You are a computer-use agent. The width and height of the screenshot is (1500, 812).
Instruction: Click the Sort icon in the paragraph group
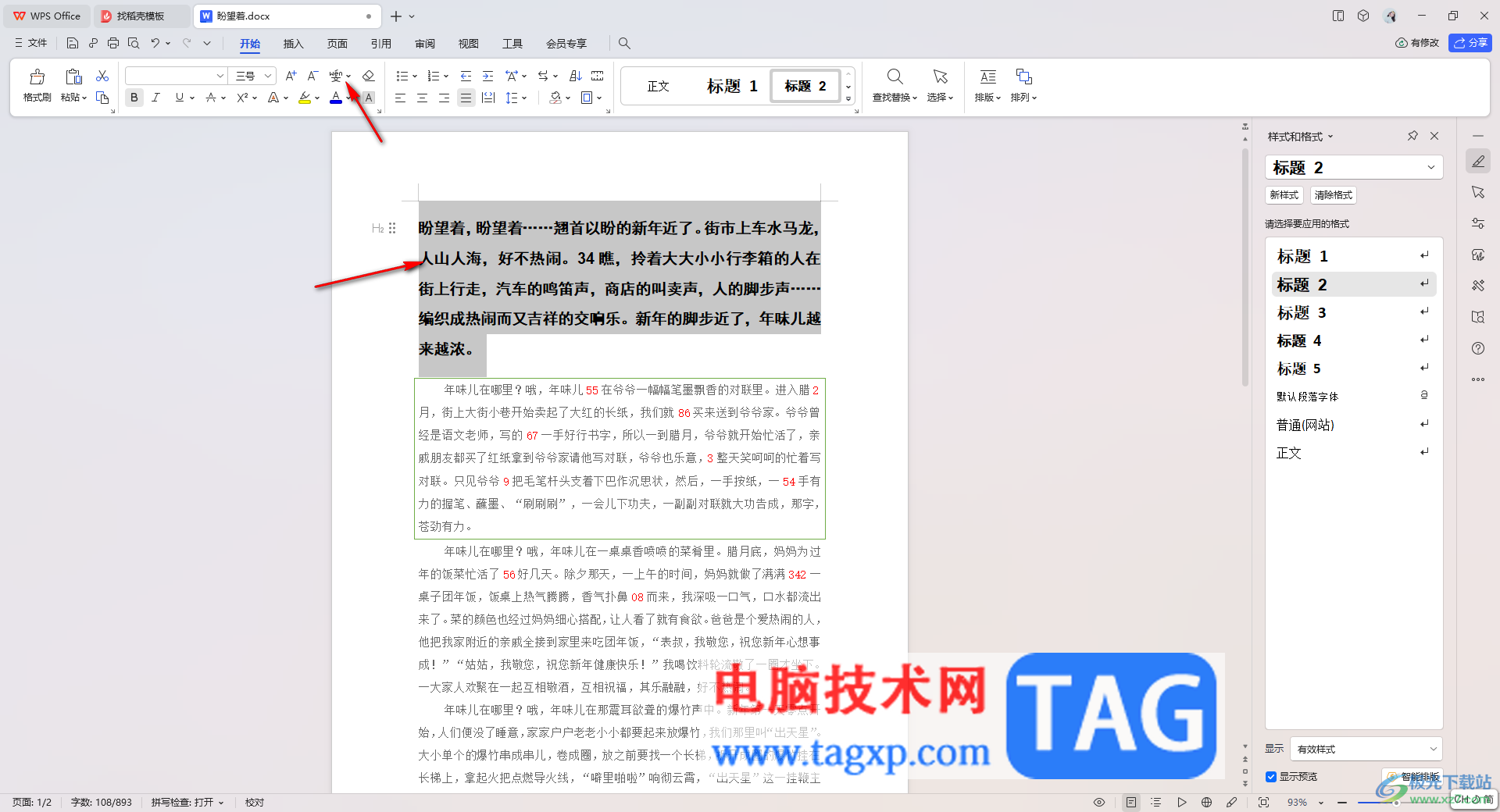coord(576,76)
